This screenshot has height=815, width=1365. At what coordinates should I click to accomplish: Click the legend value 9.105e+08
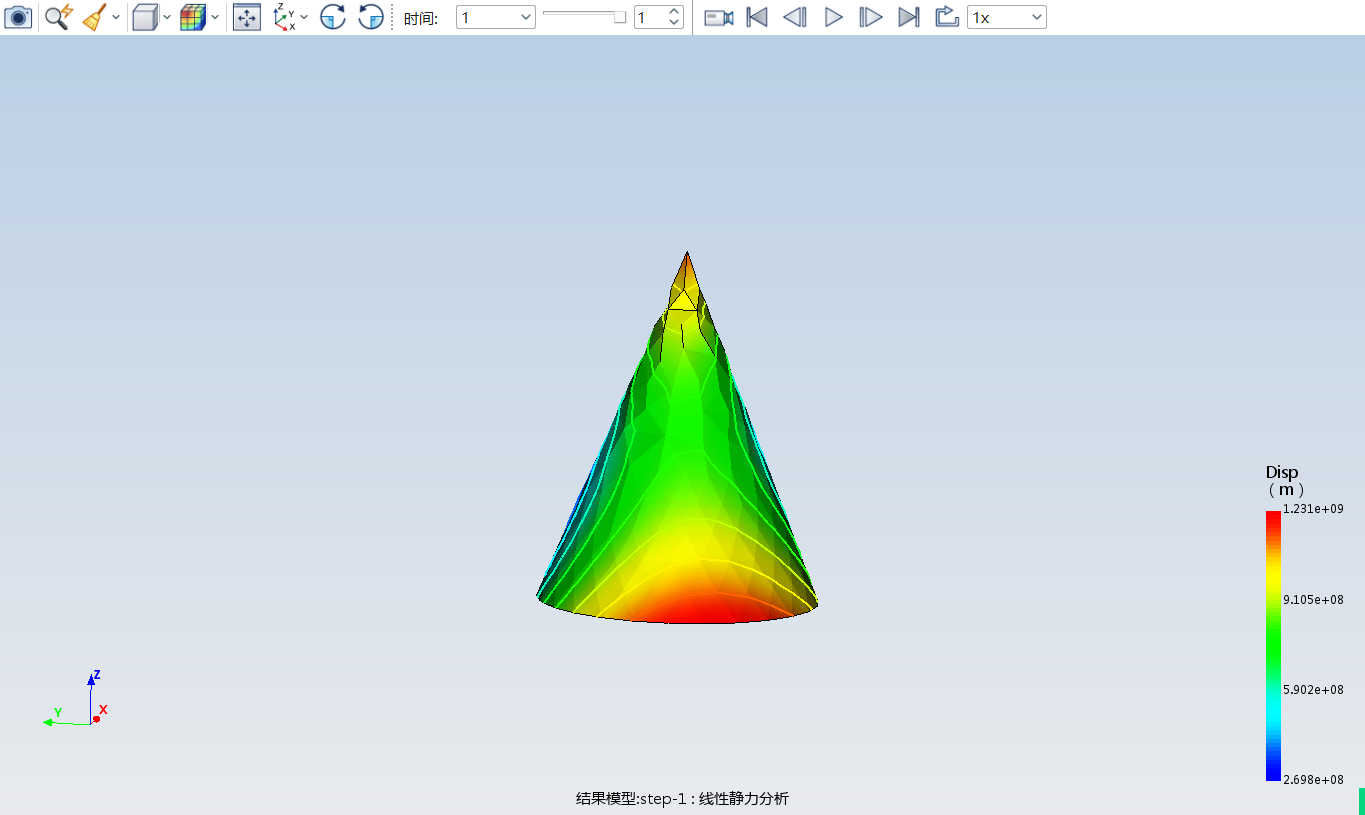(1313, 600)
